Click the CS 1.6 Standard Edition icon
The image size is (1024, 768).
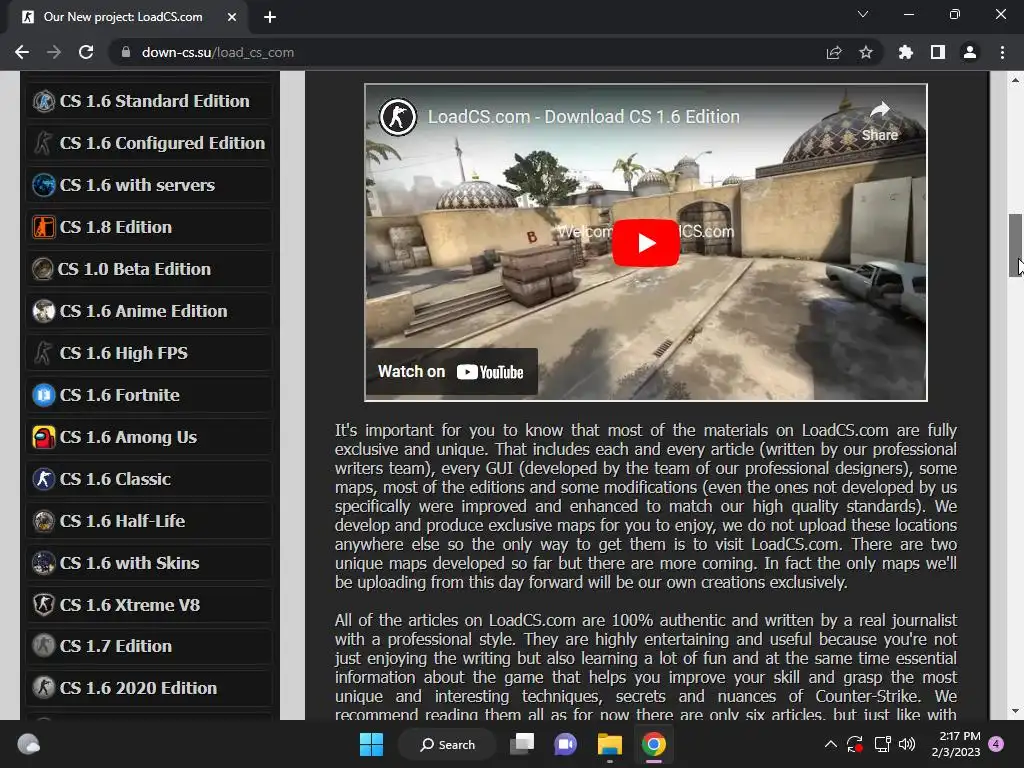point(44,101)
